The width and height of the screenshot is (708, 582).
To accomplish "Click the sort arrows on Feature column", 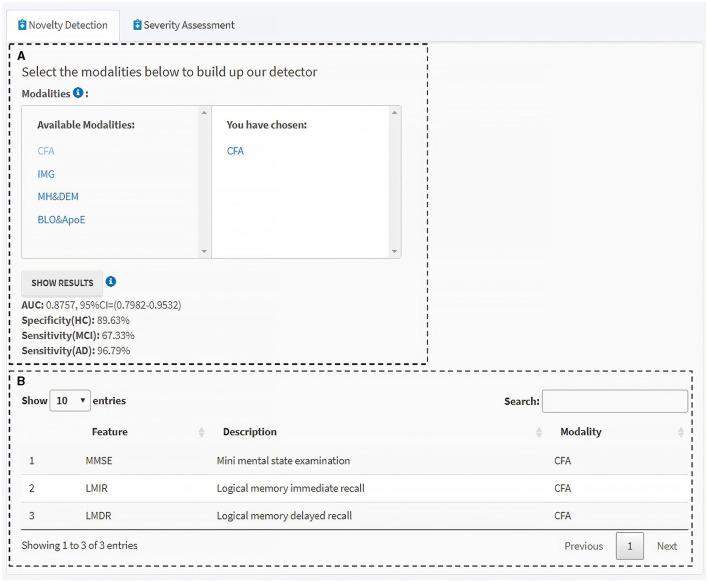I will (x=201, y=432).
